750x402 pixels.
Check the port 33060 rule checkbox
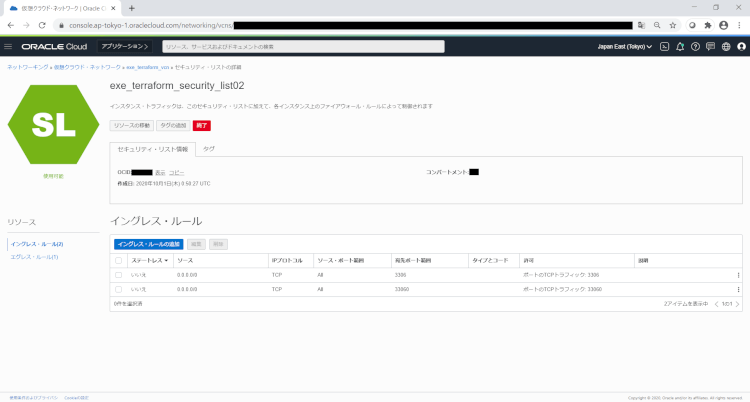(119, 290)
